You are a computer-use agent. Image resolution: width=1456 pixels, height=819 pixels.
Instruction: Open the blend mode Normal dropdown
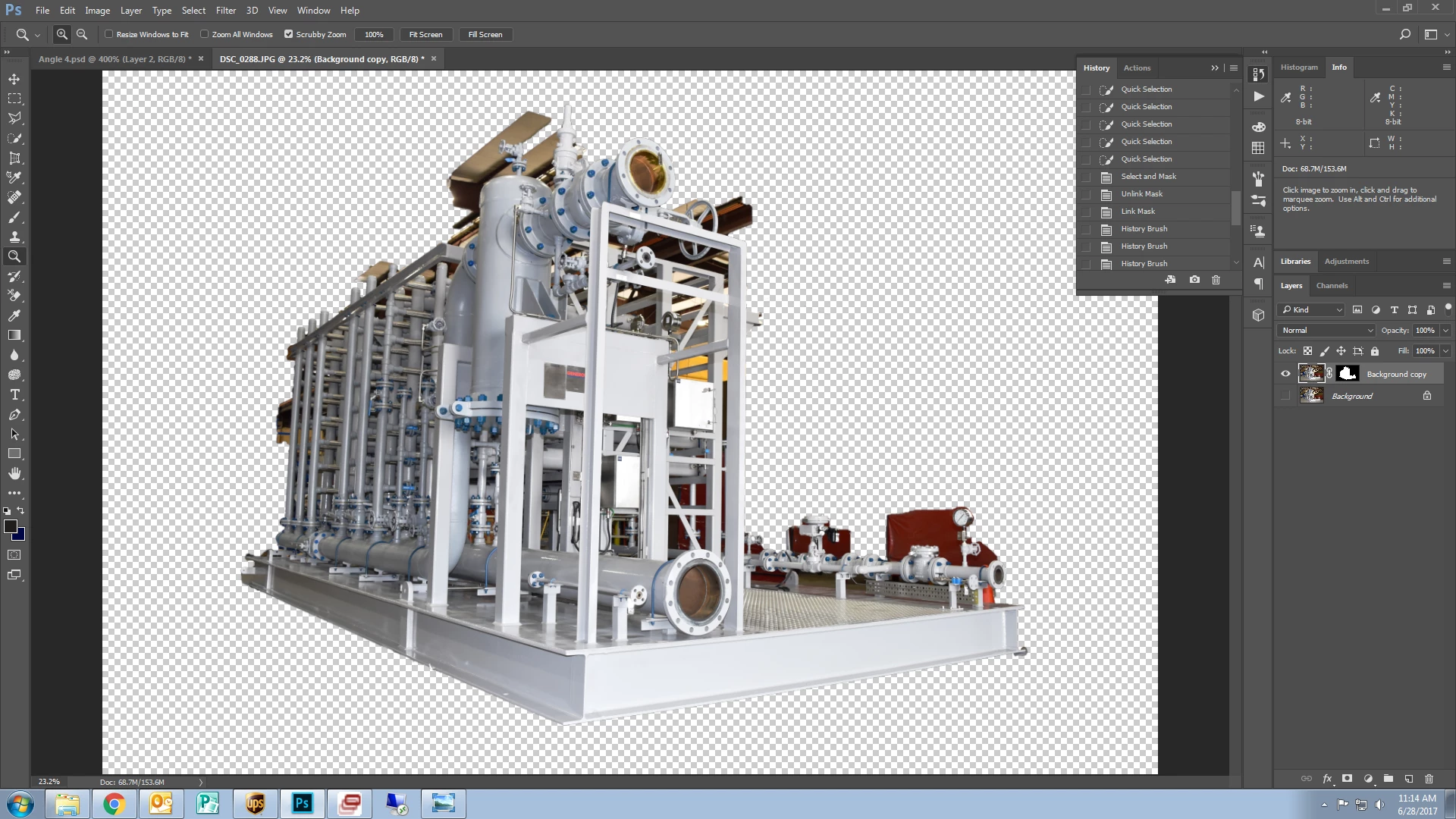[1326, 330]
